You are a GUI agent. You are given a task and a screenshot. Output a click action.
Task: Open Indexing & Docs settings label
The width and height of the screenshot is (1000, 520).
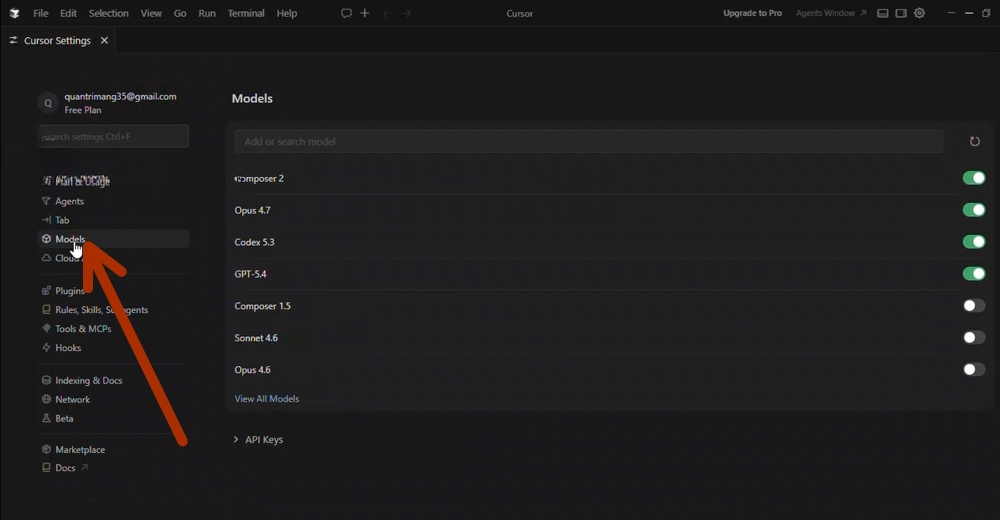coord(89,380)
